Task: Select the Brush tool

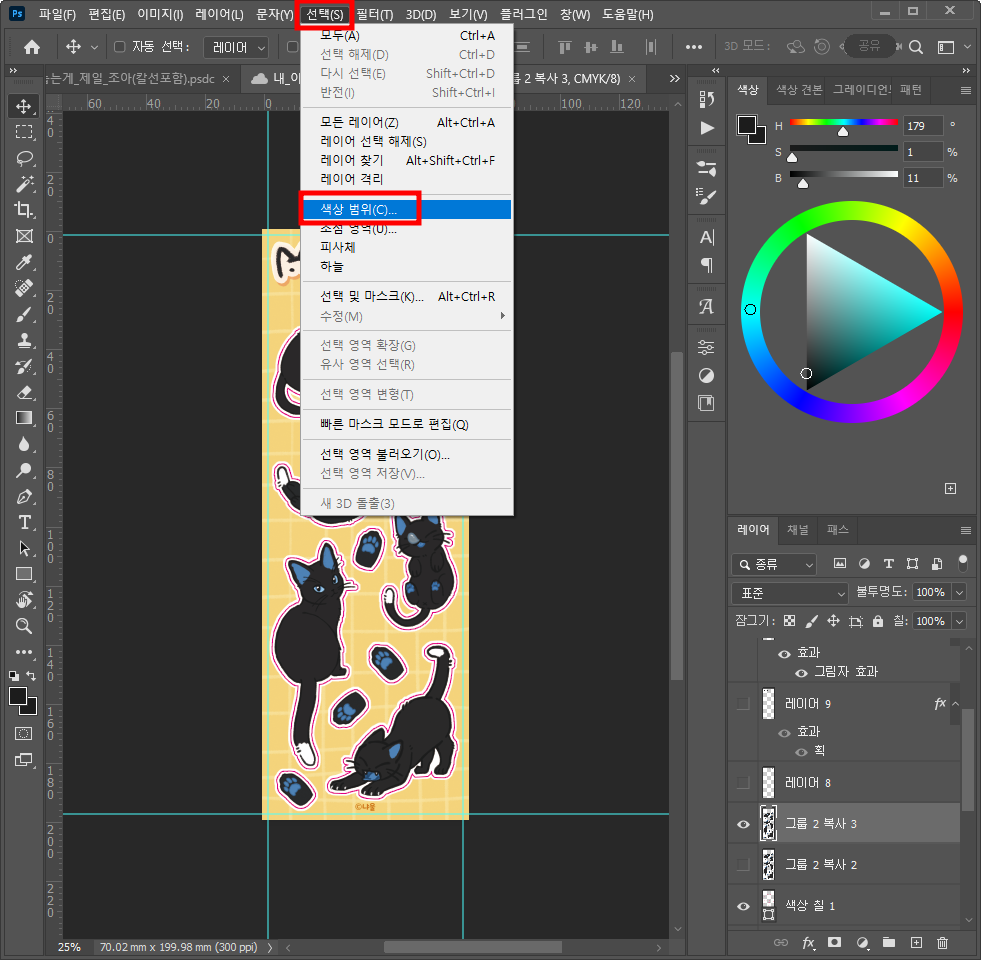Action: coord(24,314)
